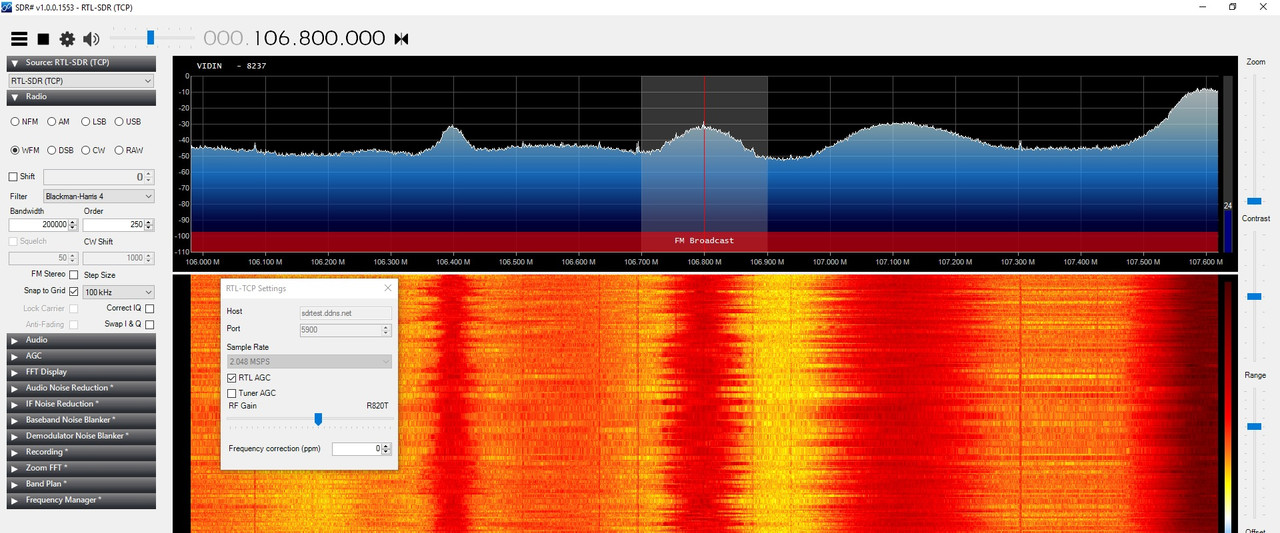1280x533 pixels.
Task: Expand the Zoom FFT panel
Action: click(81, 468)
